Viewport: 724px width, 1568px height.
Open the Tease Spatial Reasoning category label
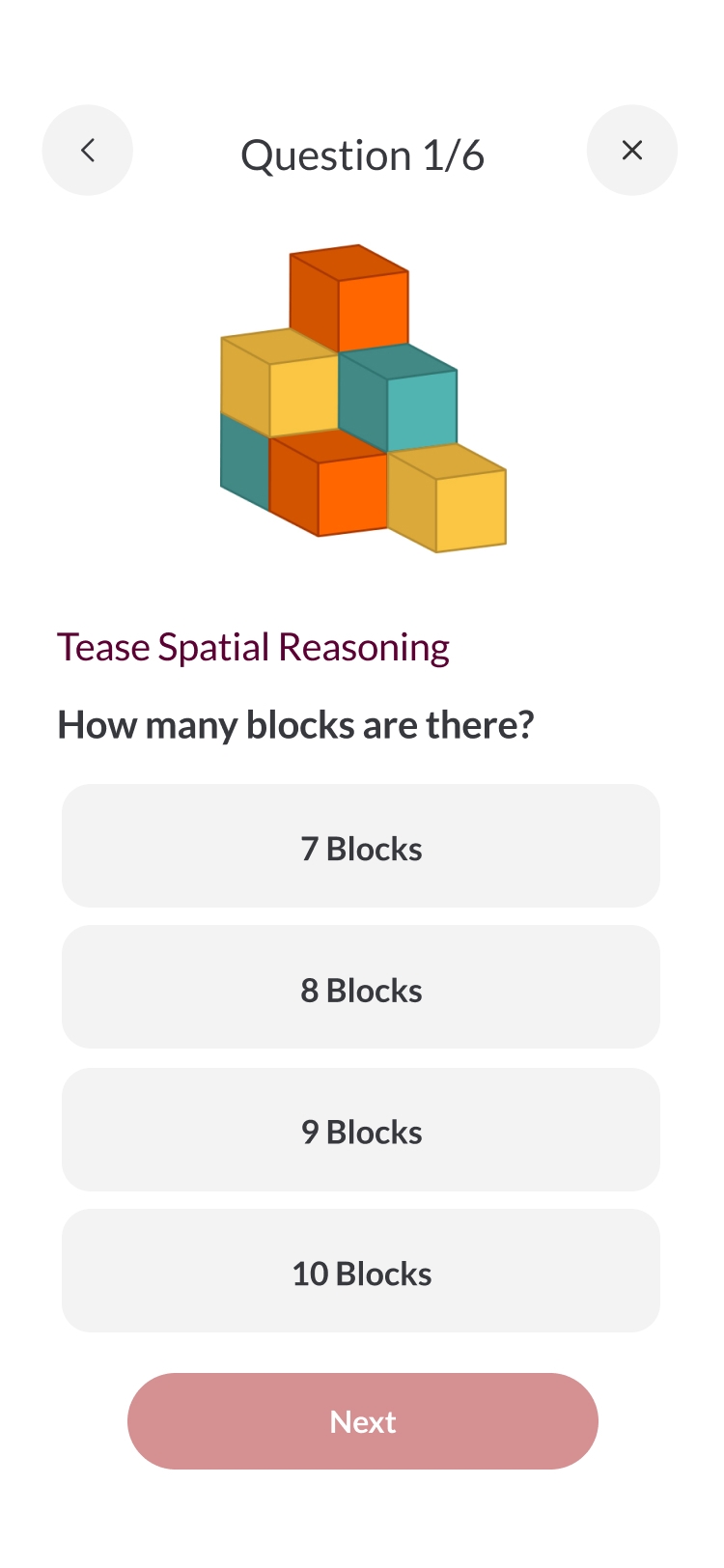[x=253, y=647]
